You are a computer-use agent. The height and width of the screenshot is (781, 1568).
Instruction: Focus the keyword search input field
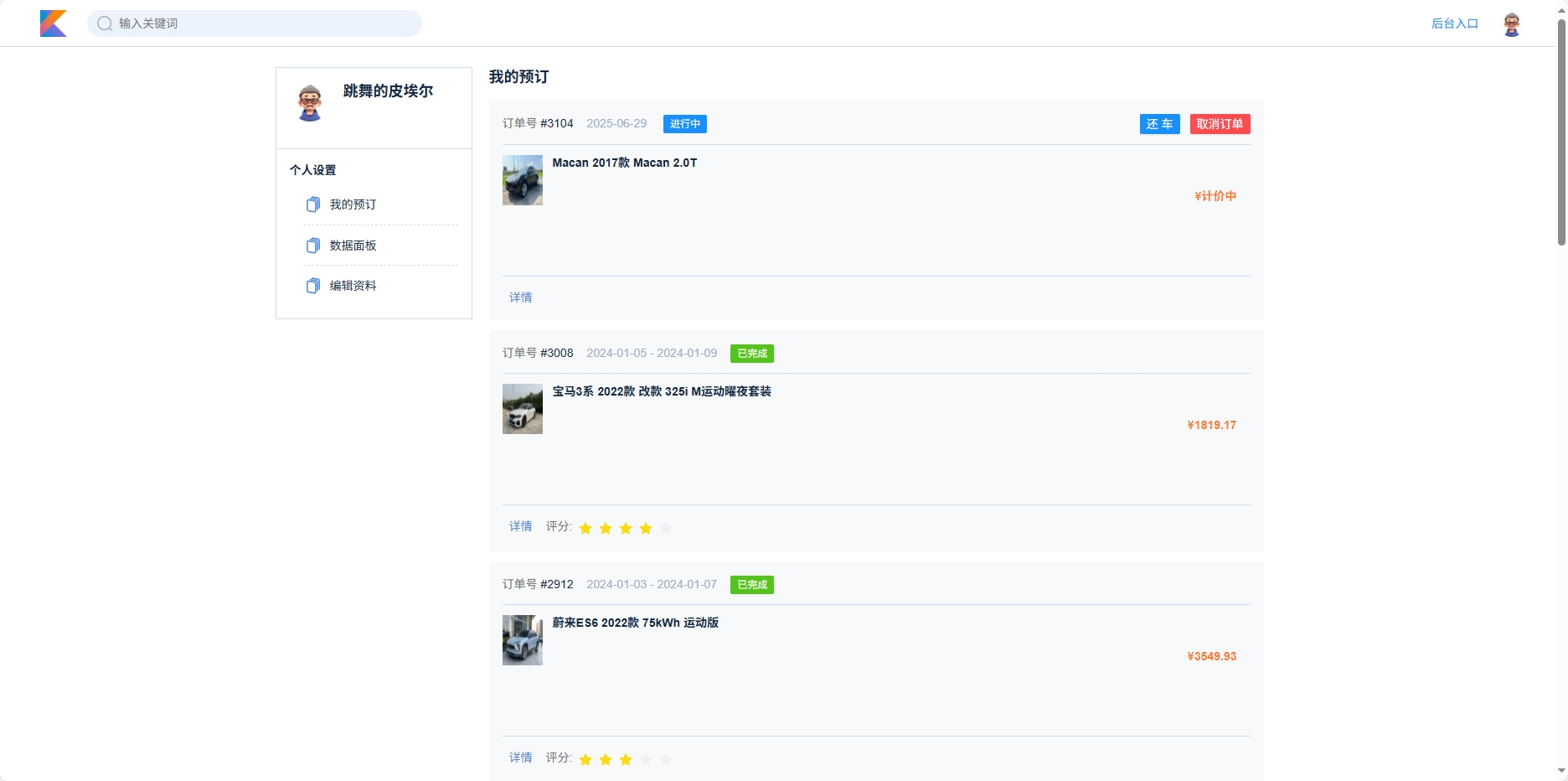[x=255, y=23]
